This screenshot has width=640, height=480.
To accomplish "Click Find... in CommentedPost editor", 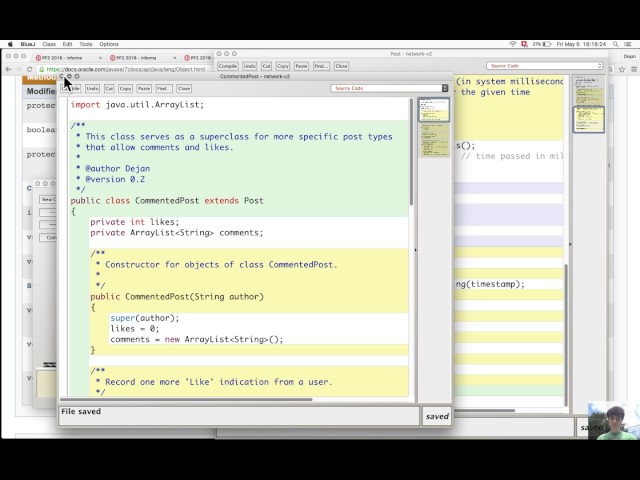I will (x=164, y=89).
